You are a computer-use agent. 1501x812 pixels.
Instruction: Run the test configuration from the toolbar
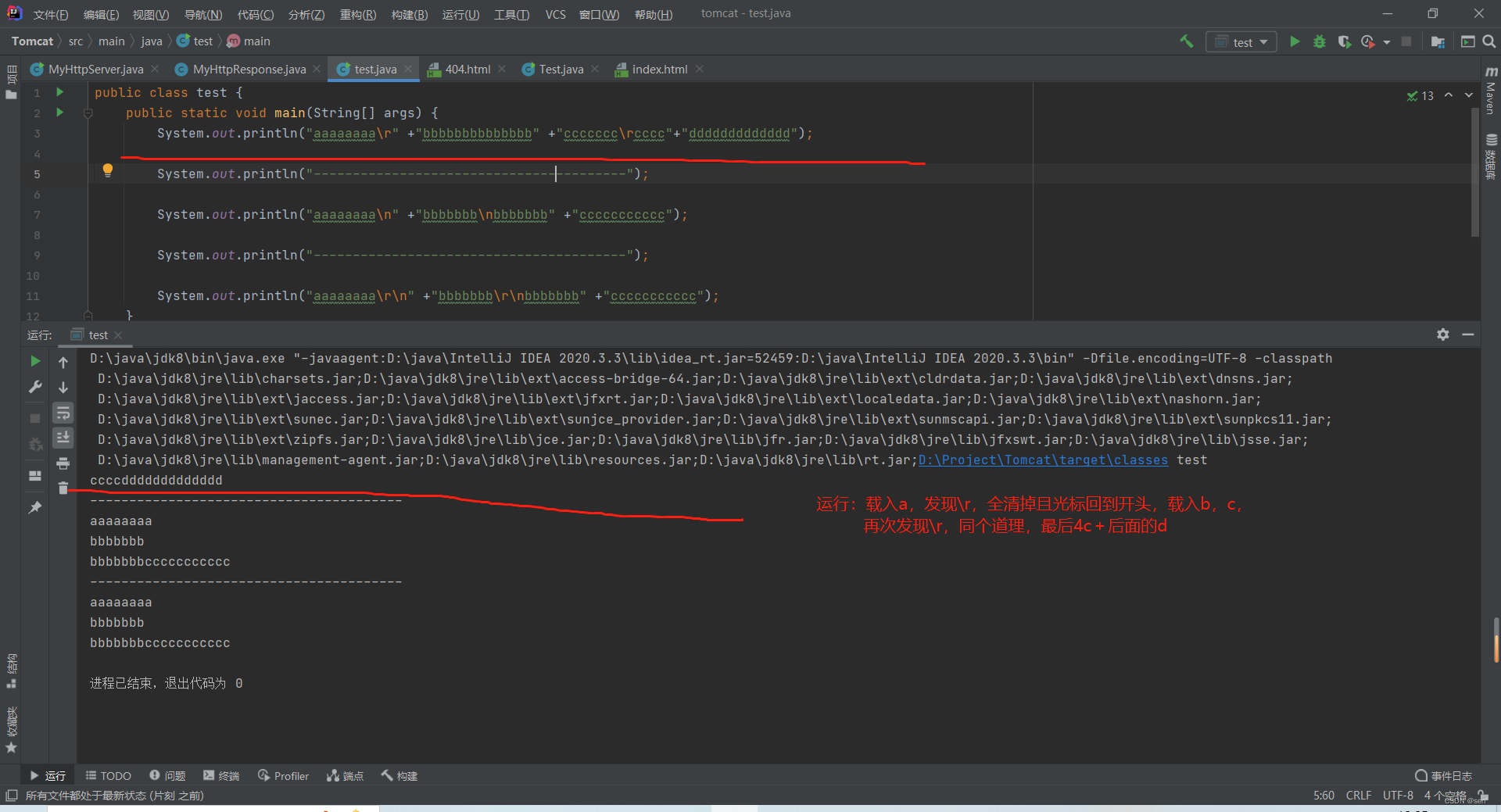point(1295,41)
